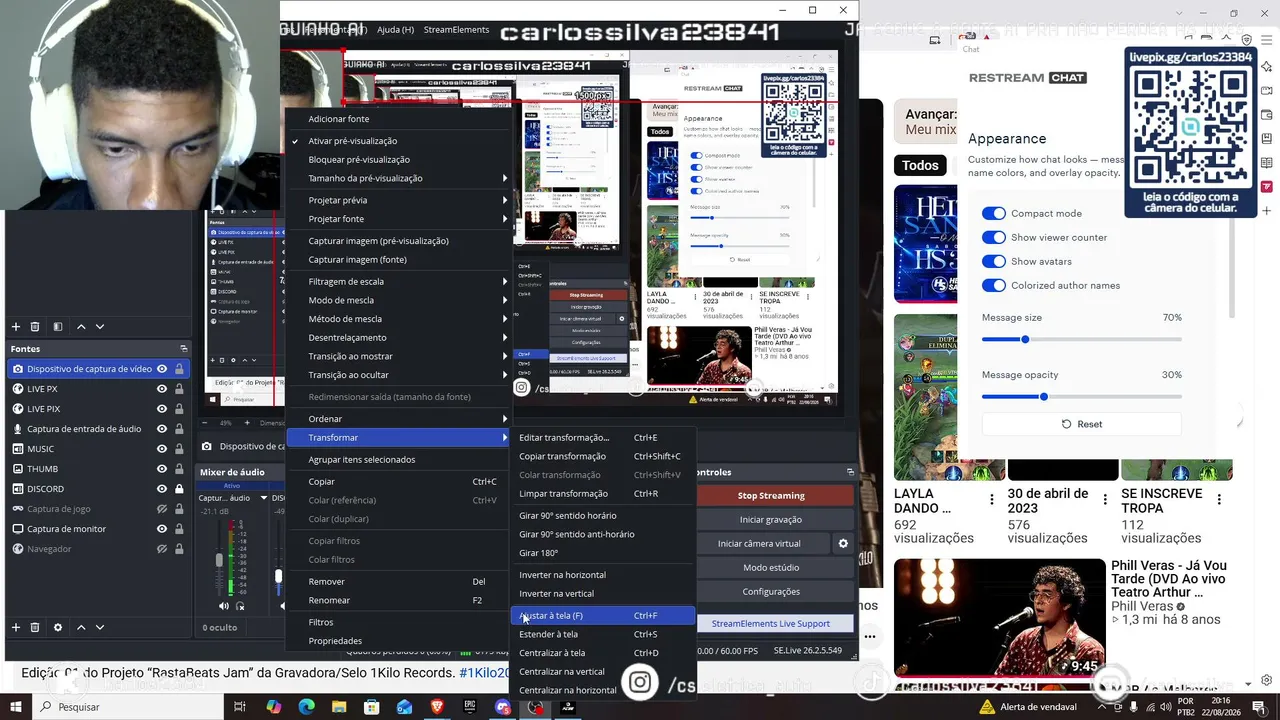Open Microsoft Edge from taskbar
The width and height of the screenshot is (1280, 720).
point(307,707)
